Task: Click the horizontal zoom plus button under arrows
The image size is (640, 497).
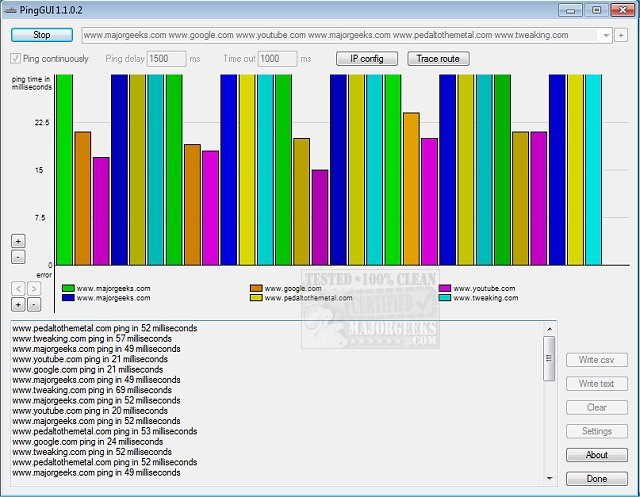Action: pos(18,304)
